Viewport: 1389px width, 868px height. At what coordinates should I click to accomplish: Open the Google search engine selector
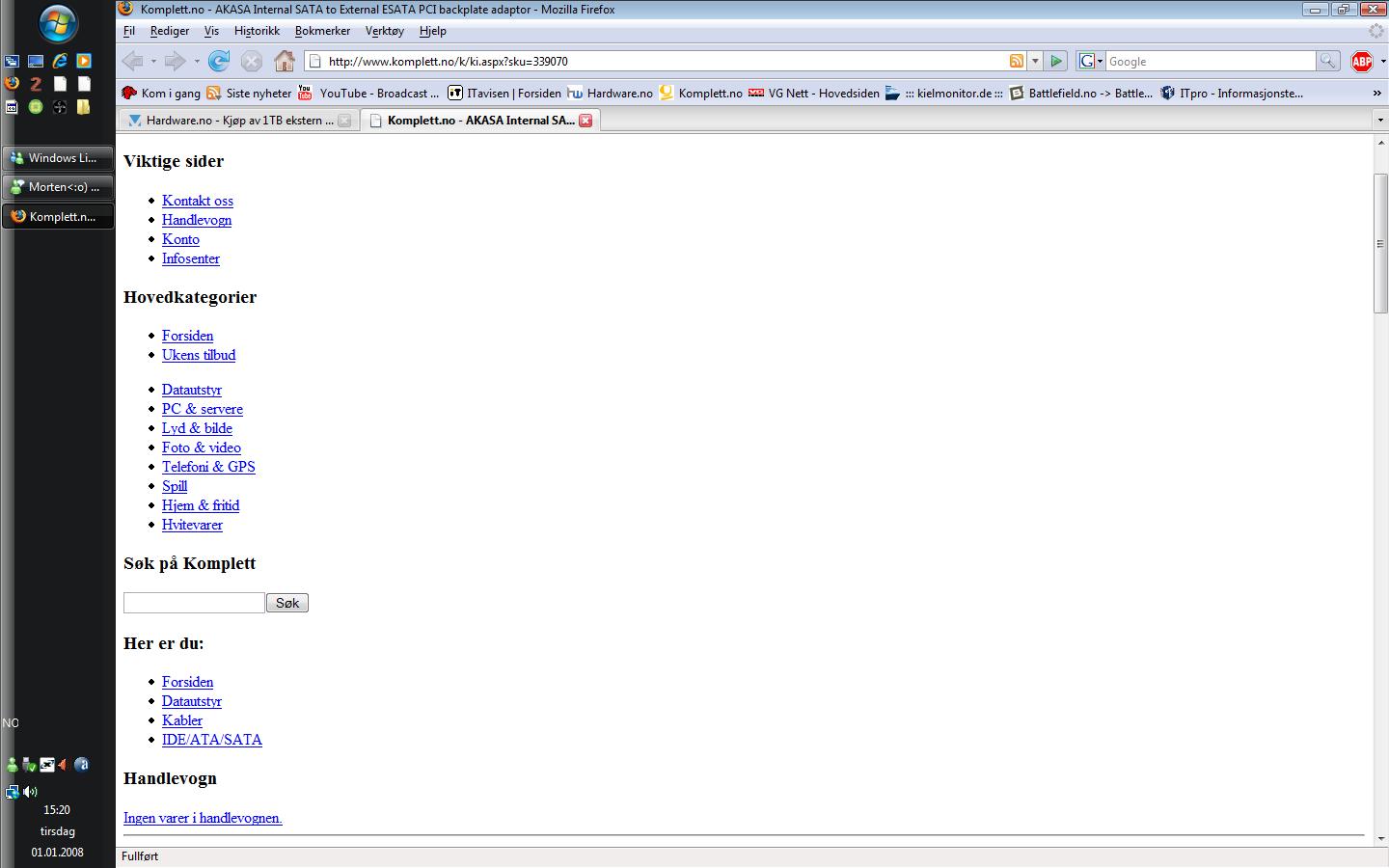[x=1090, y=61]
